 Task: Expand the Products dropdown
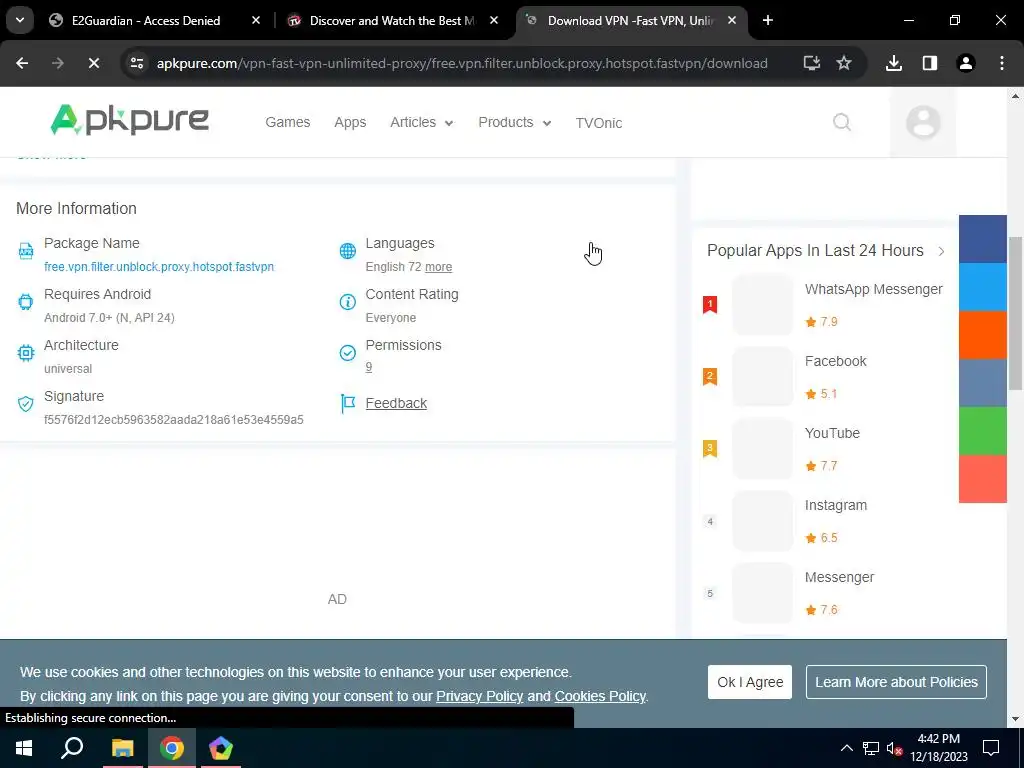515,122
